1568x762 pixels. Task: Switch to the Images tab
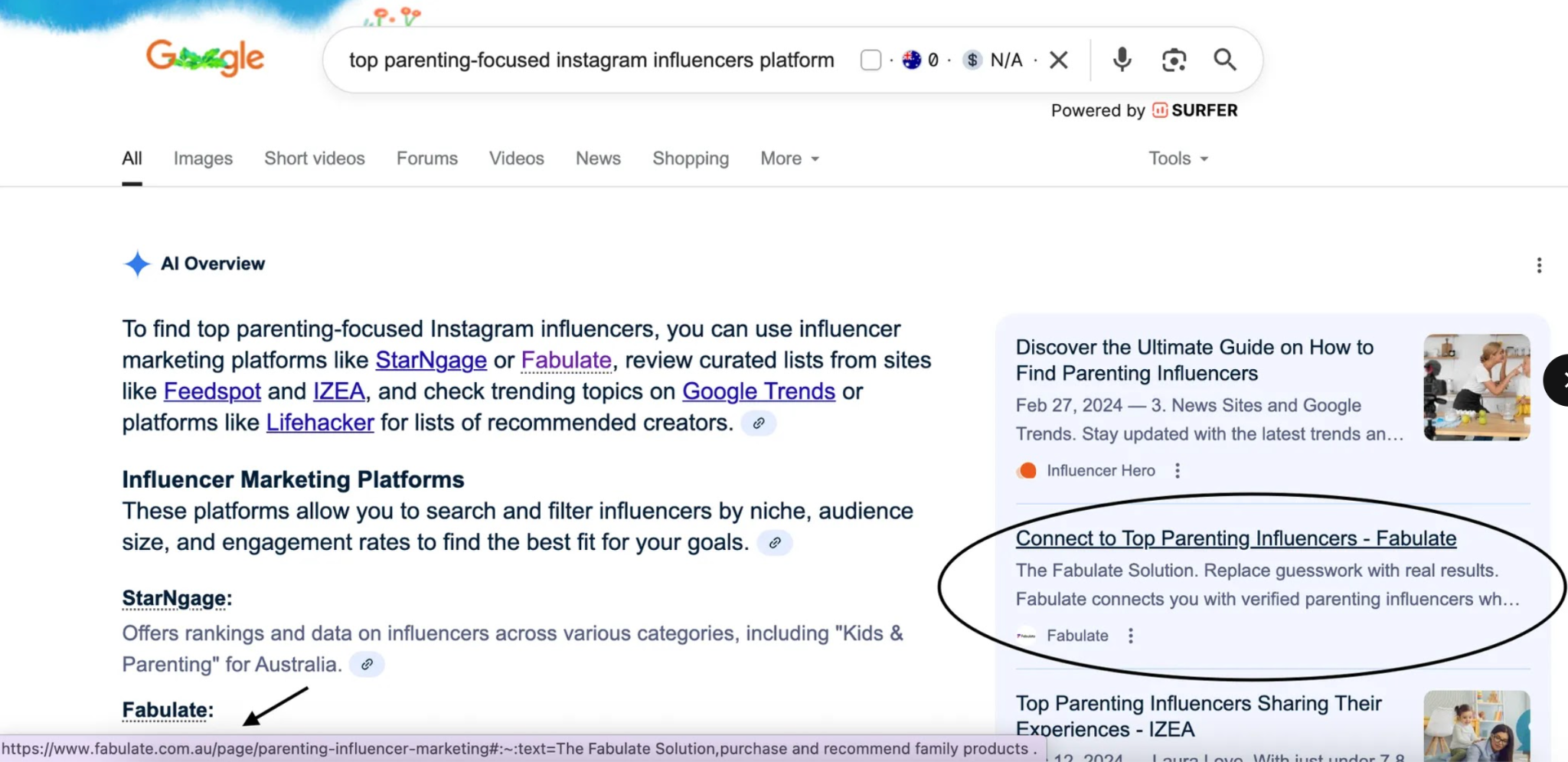(203, 159)
